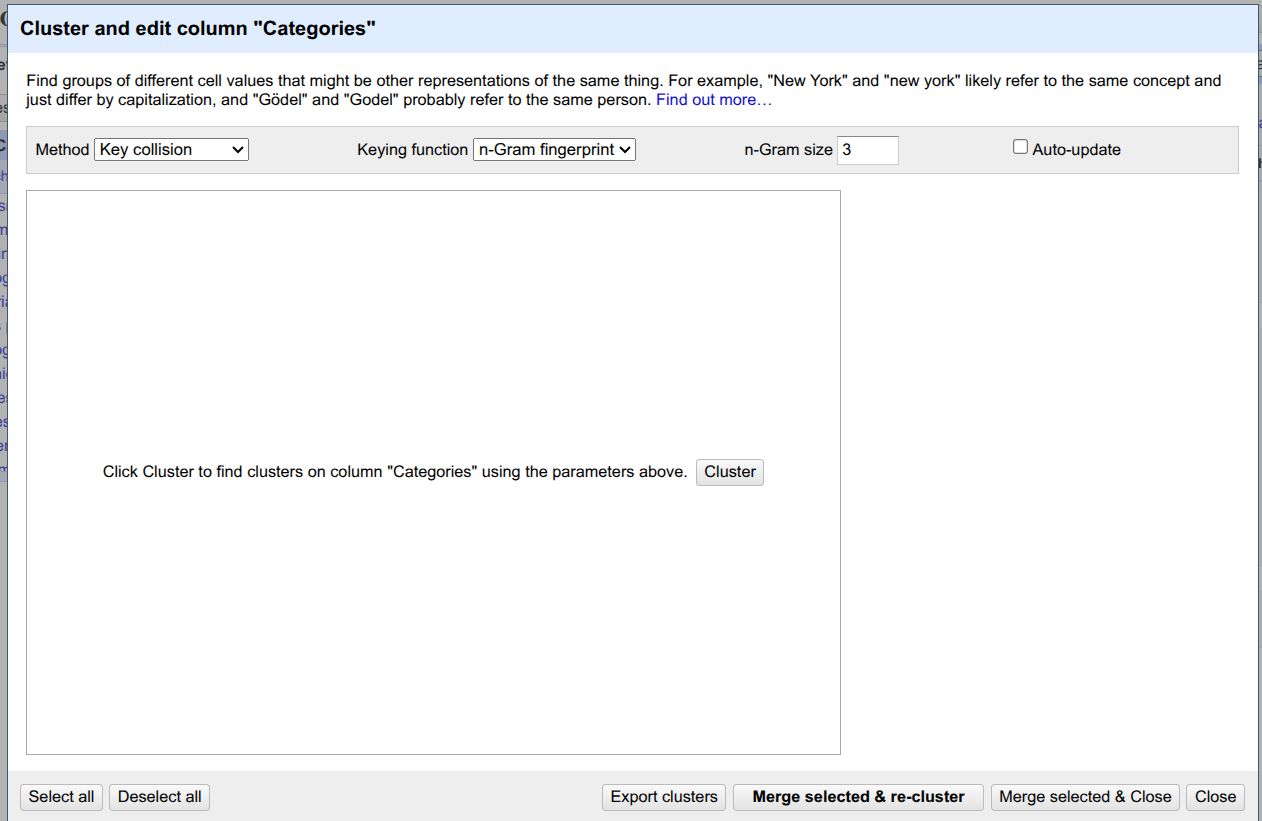The image size is (1262, 821).
Task: Enable the Auto-update checkbox
Action: click(x=1020, y=147)
